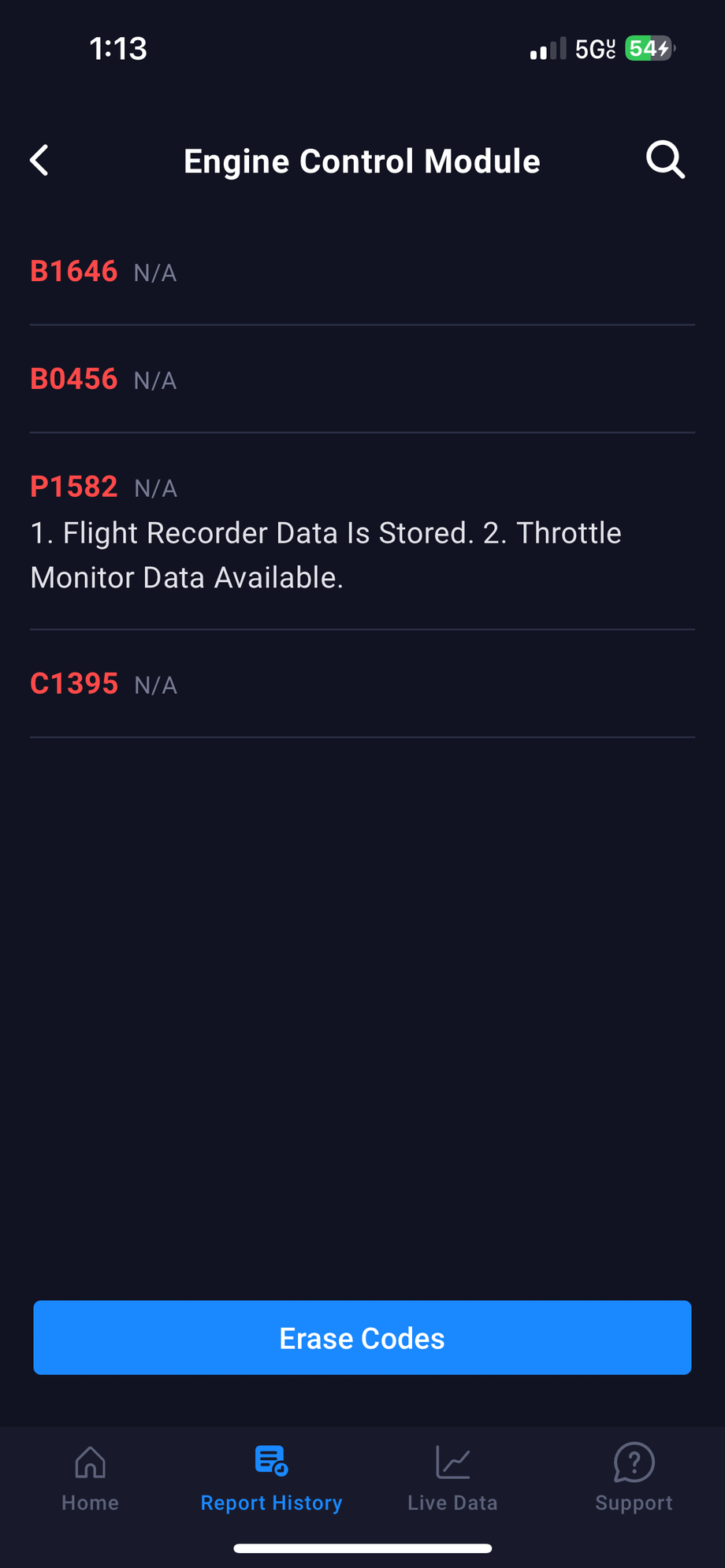Open search with the magnifier icon
Screen dimensions: 725x1568
(665, 161)
